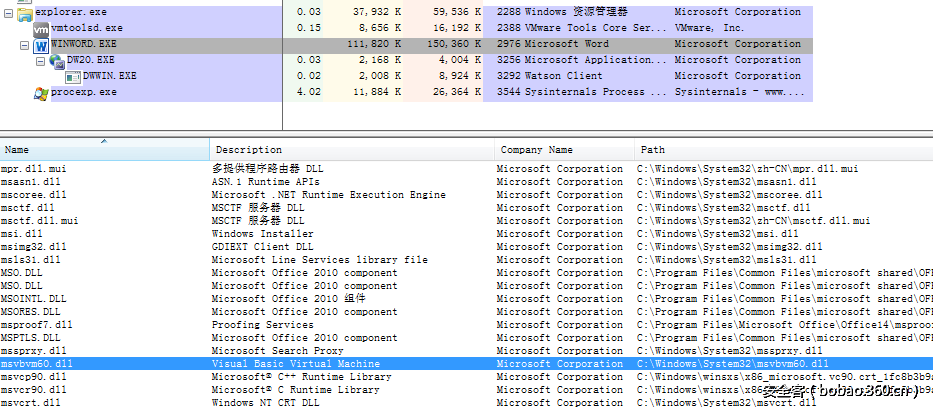The width and height of the screenshot is (933, 409).
Task: Select the MSOINTL.DLL entry
Action: click(x=34, y=299)
